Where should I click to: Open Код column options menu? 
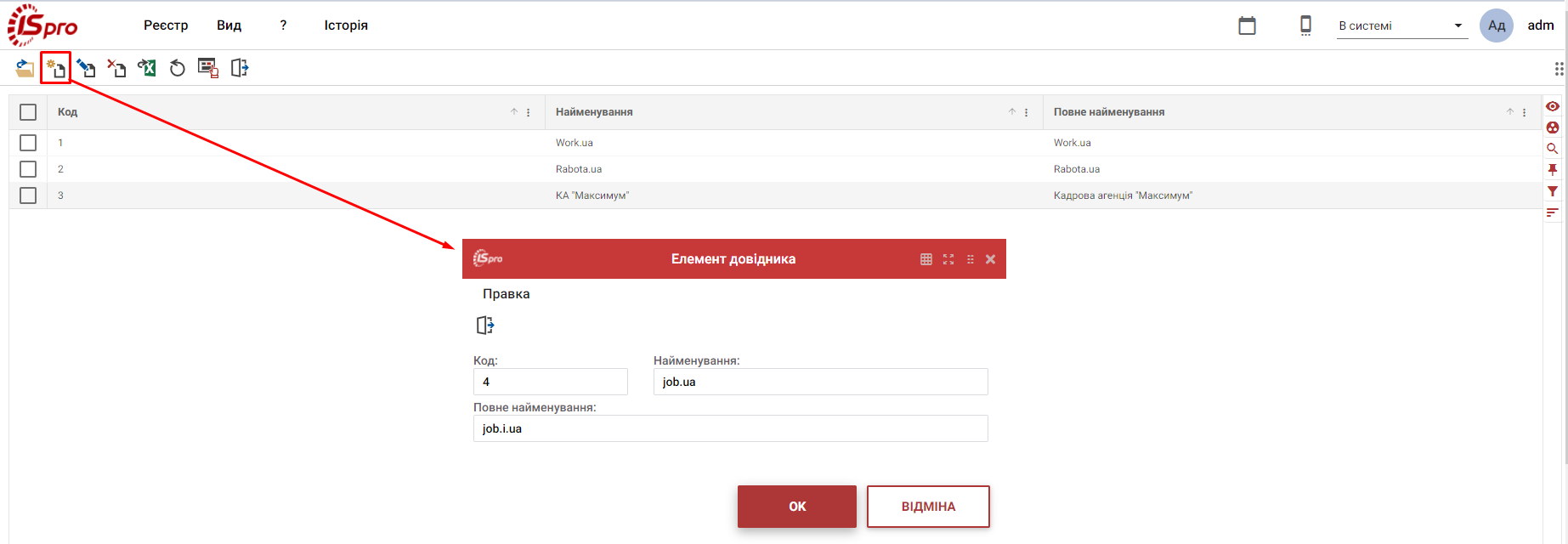tap(529, 112)
